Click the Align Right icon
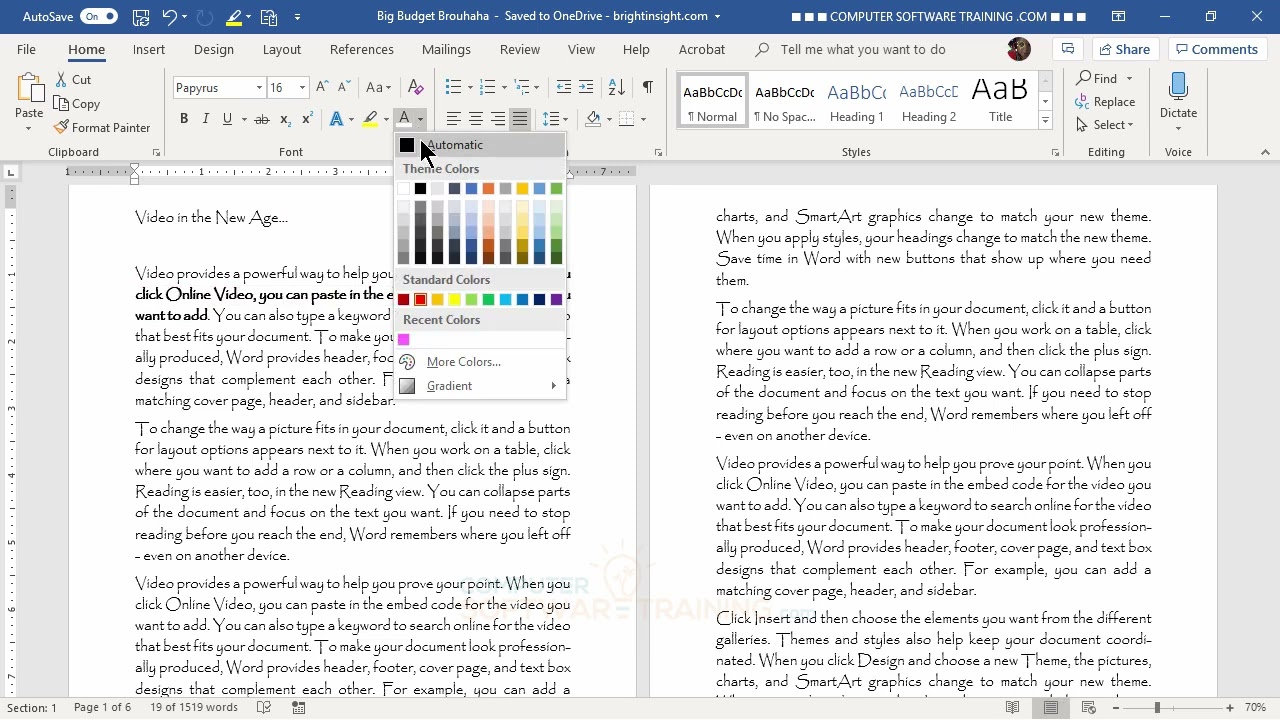 pos(498,120)
